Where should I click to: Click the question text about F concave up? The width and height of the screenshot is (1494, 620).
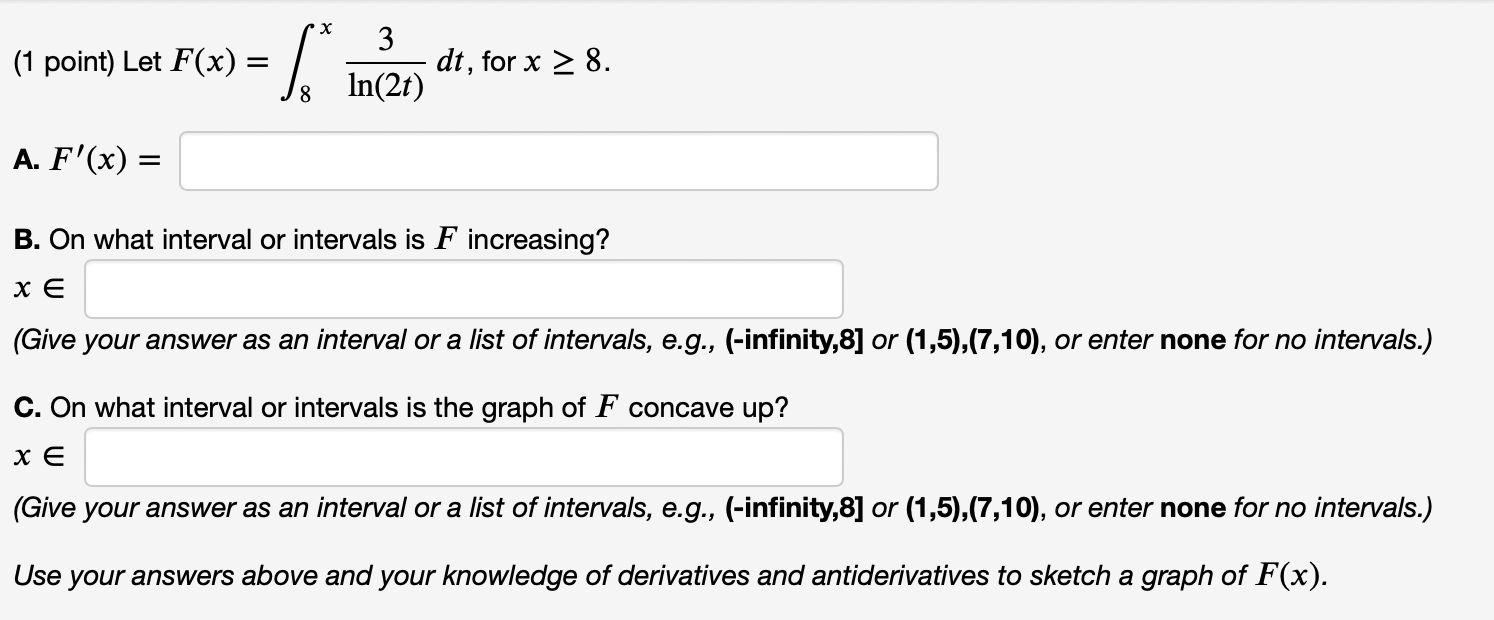tap(400, 407)
